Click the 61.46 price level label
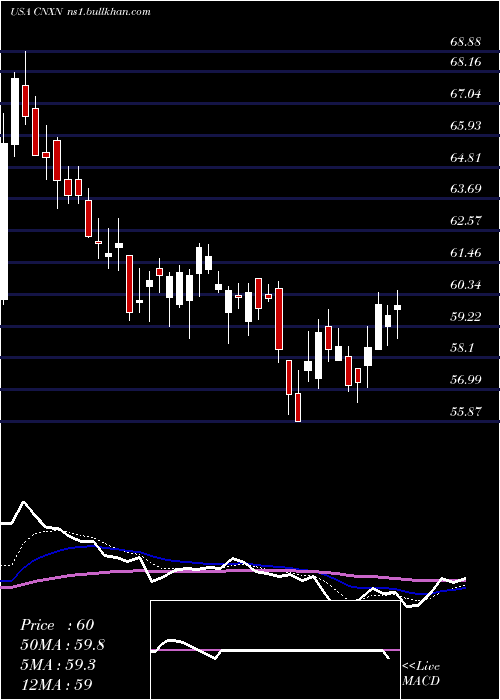Viewport: 500px width, 700px height. click(466, 253)
